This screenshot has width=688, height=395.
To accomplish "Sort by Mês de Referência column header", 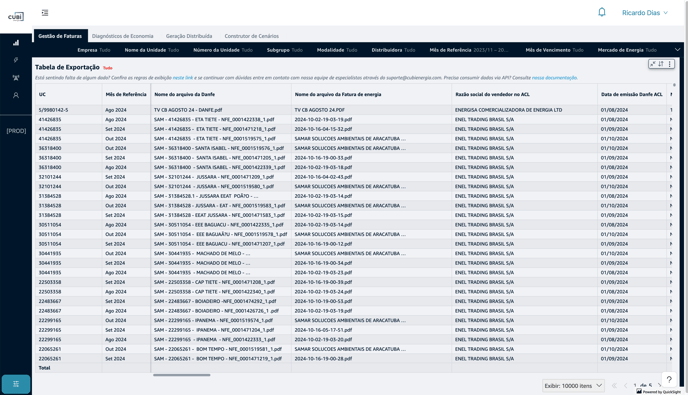I will (x=126, y=94).
